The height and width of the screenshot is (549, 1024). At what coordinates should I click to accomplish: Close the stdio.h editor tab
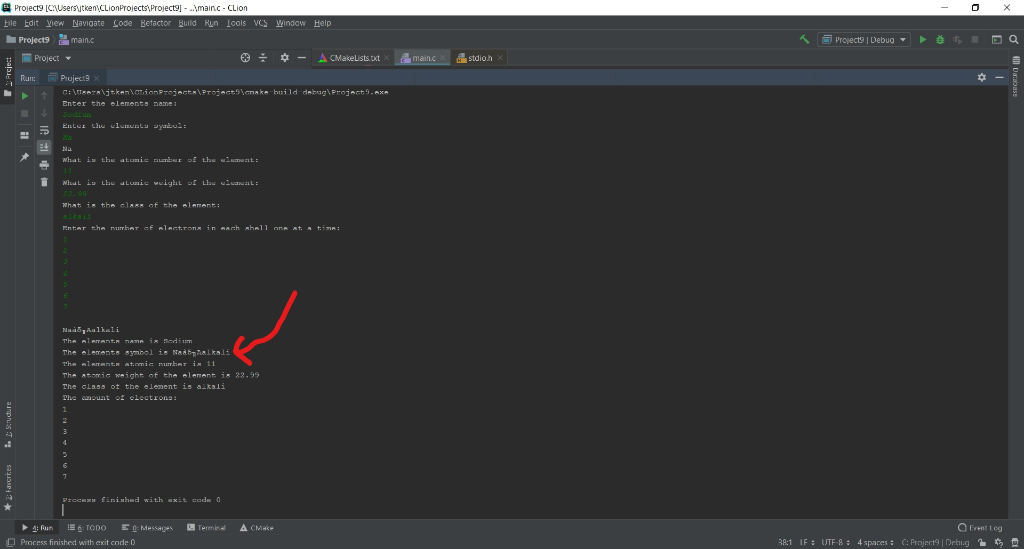(500, 58)
